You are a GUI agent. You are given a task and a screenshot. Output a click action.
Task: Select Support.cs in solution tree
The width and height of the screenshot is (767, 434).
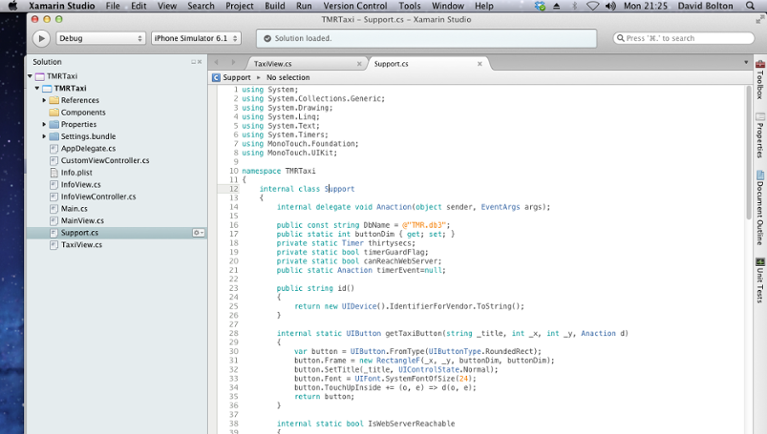click(x=79, y=232)
